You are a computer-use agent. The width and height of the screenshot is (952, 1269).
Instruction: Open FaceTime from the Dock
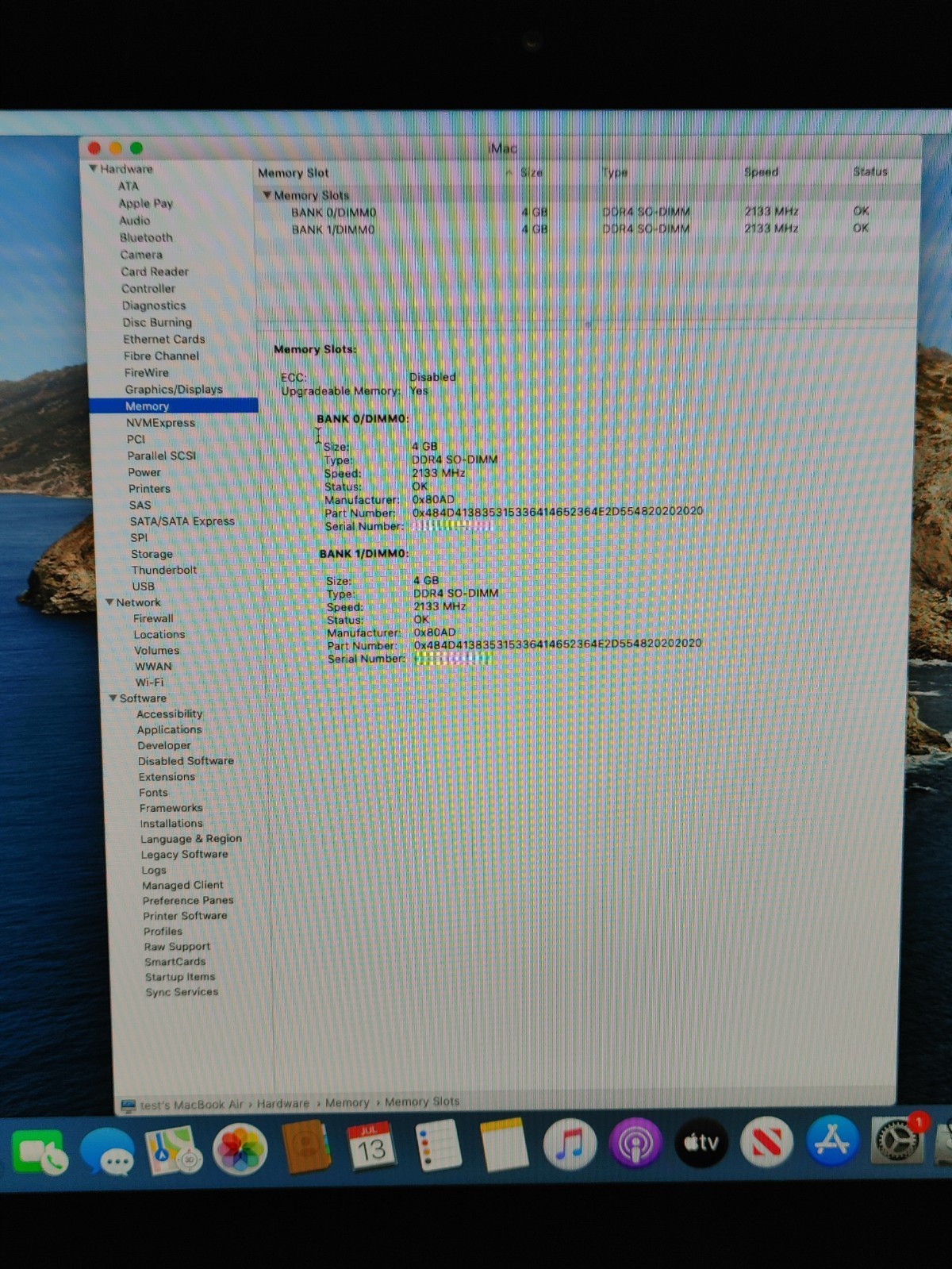[38, 1152]
